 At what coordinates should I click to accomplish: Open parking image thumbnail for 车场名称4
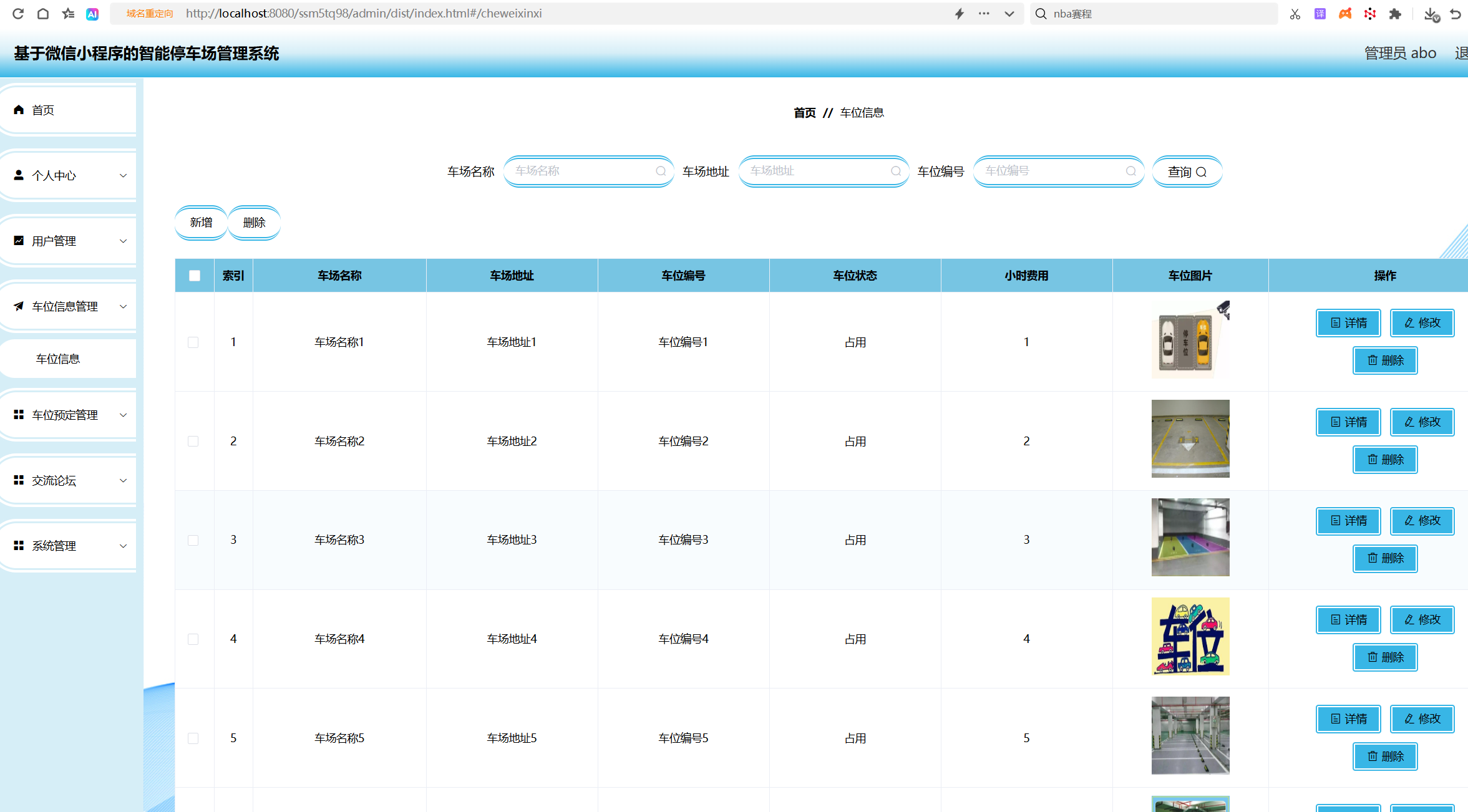click(1190, 637)
